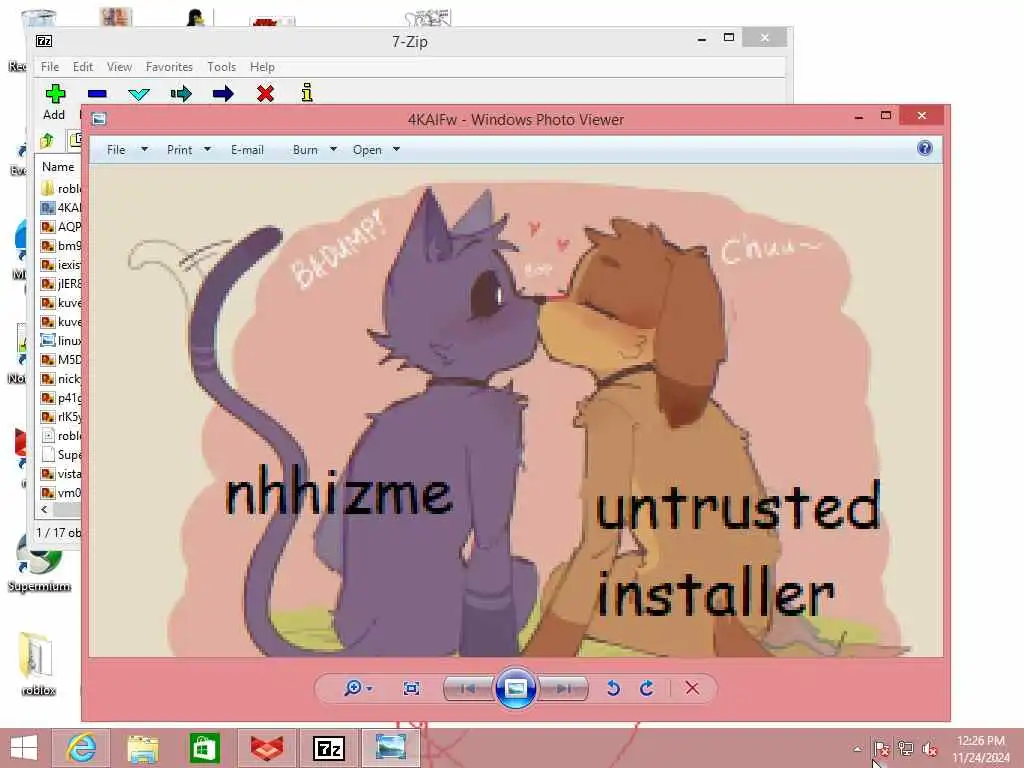Open File Explorer from the taskbar
Viewport: 1024px width, 768px height.
coord(143,748)
